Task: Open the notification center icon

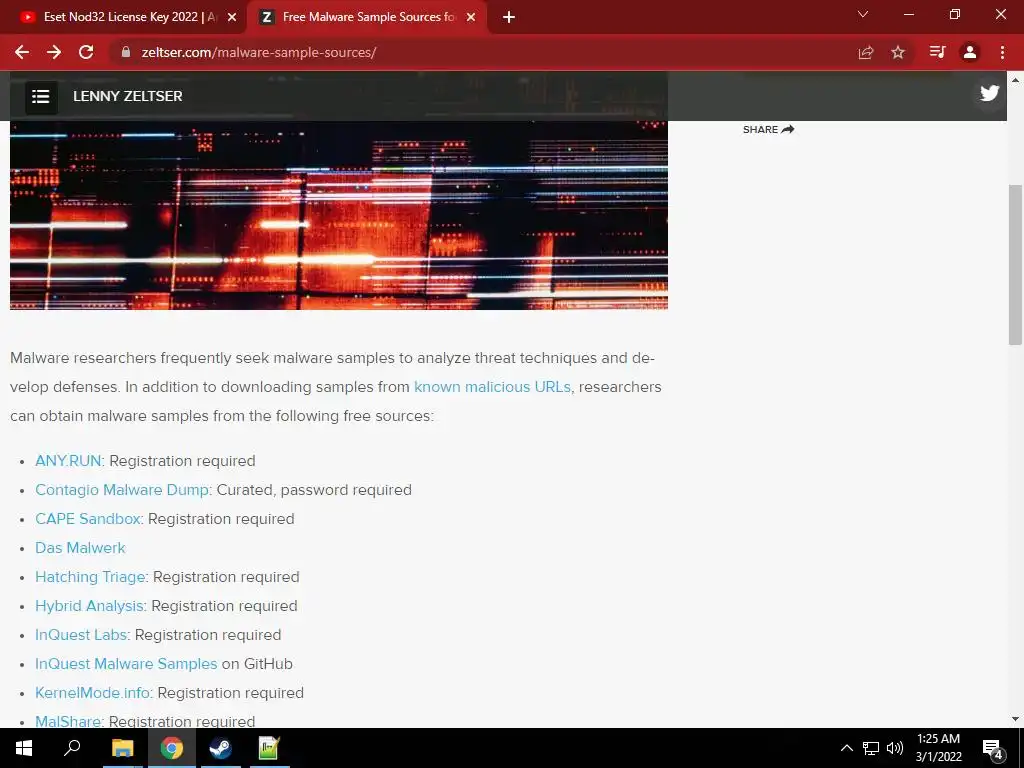Action: [x=993, y=748]
